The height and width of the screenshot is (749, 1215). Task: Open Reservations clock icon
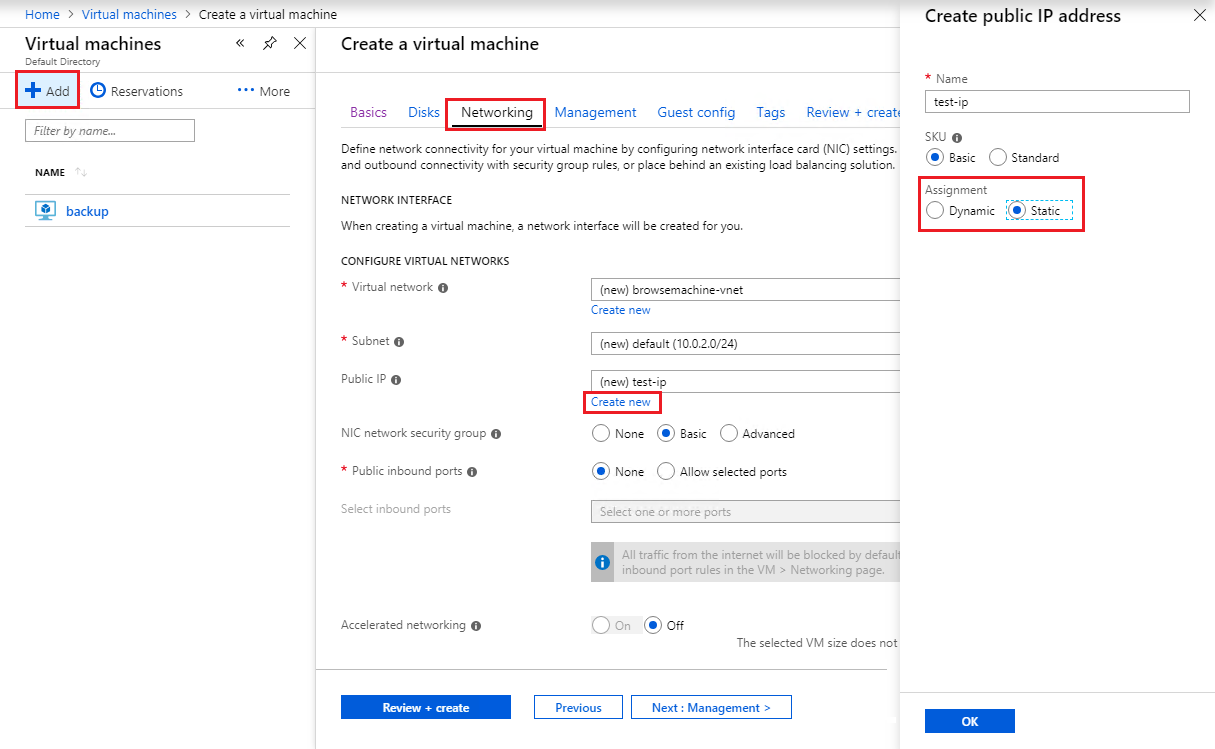point(98,90)
